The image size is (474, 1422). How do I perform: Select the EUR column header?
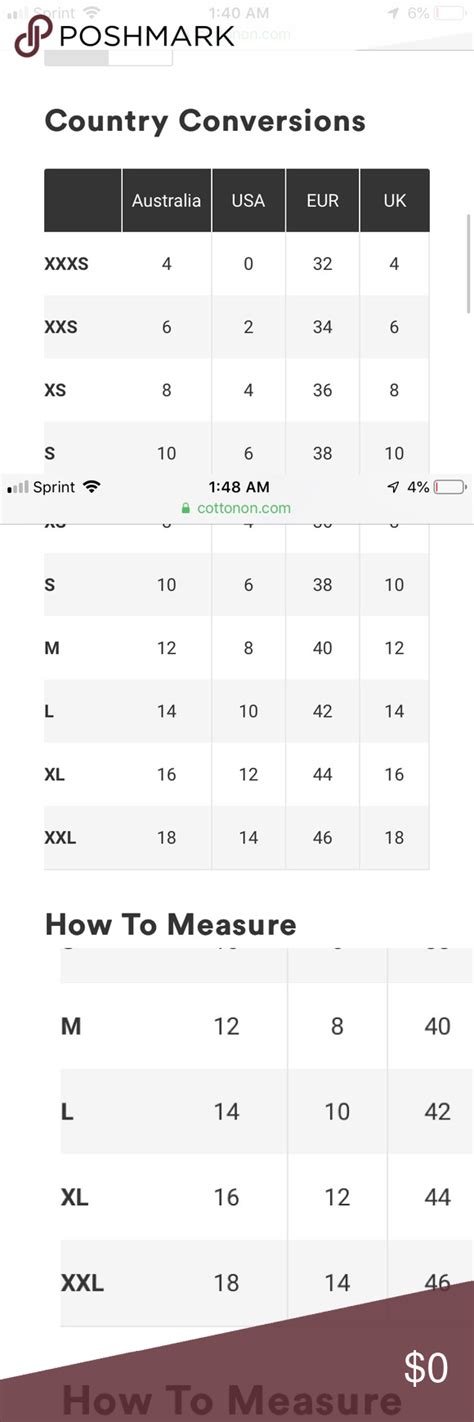click(x=322, y=200)
